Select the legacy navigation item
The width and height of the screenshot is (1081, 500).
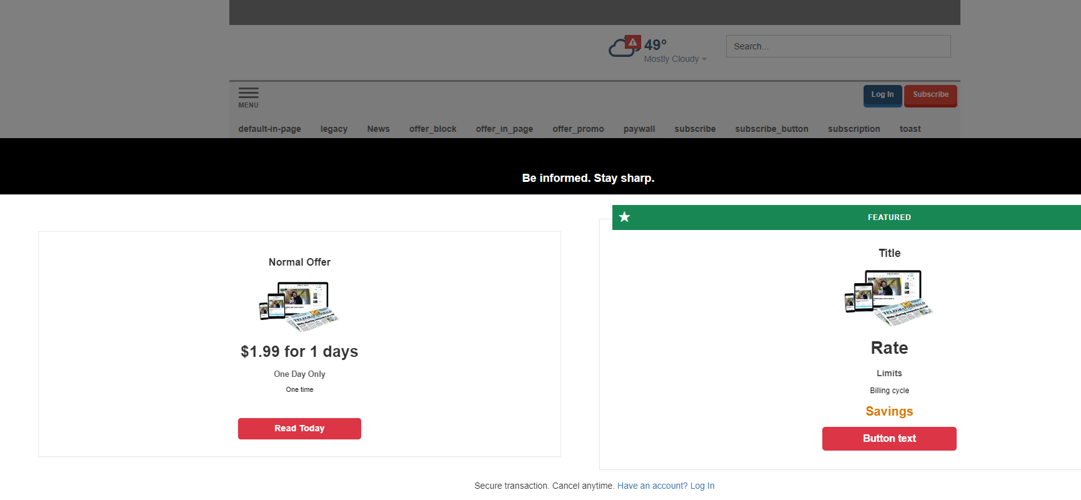point(334,129)
